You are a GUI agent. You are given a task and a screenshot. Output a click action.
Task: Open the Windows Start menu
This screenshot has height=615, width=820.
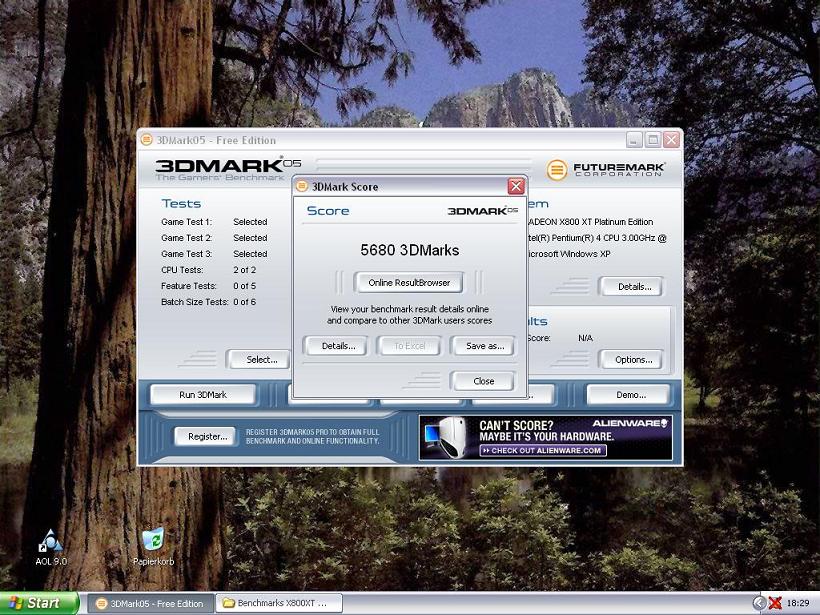coord(39,603)
